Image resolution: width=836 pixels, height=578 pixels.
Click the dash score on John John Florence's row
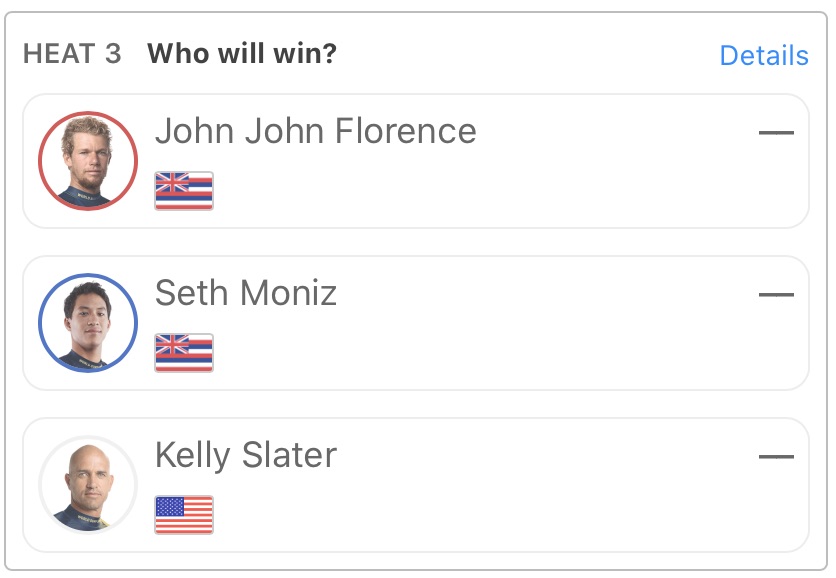coord(776,132)
